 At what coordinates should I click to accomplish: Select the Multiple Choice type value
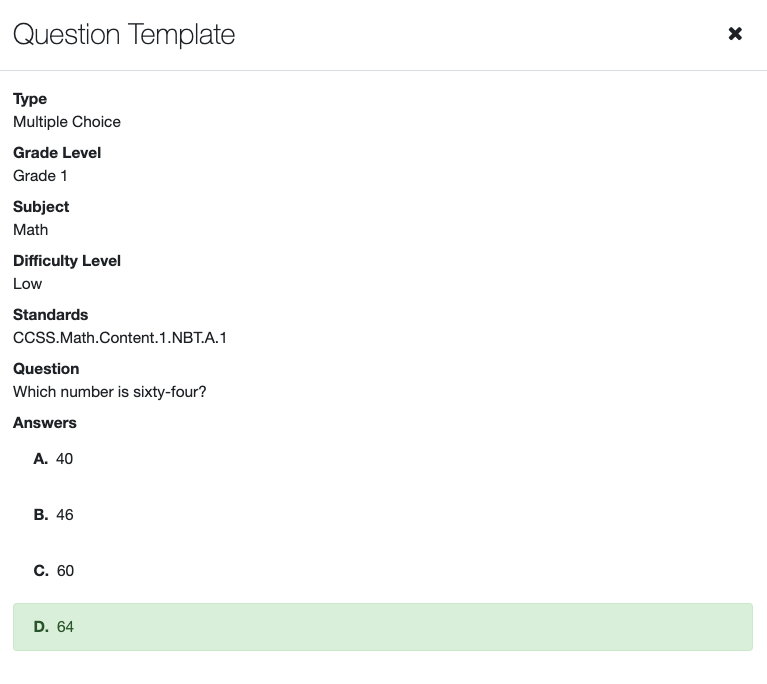67,122
